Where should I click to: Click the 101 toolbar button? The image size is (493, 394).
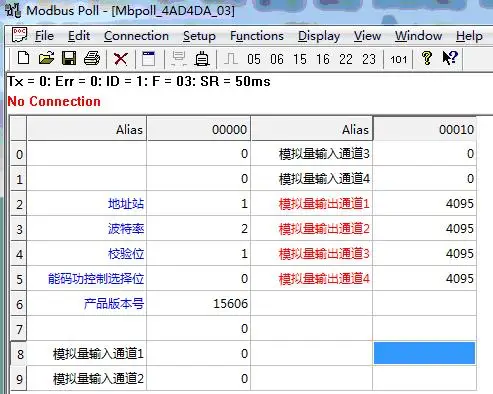point(398,60)
